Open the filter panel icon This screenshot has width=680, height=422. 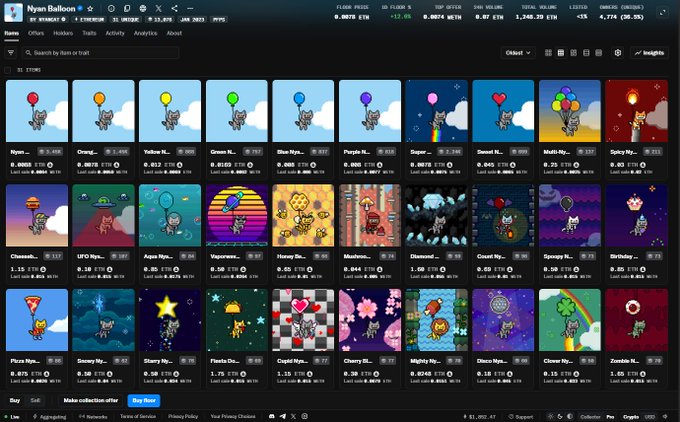pyautogui.click(x=11, y=52)
